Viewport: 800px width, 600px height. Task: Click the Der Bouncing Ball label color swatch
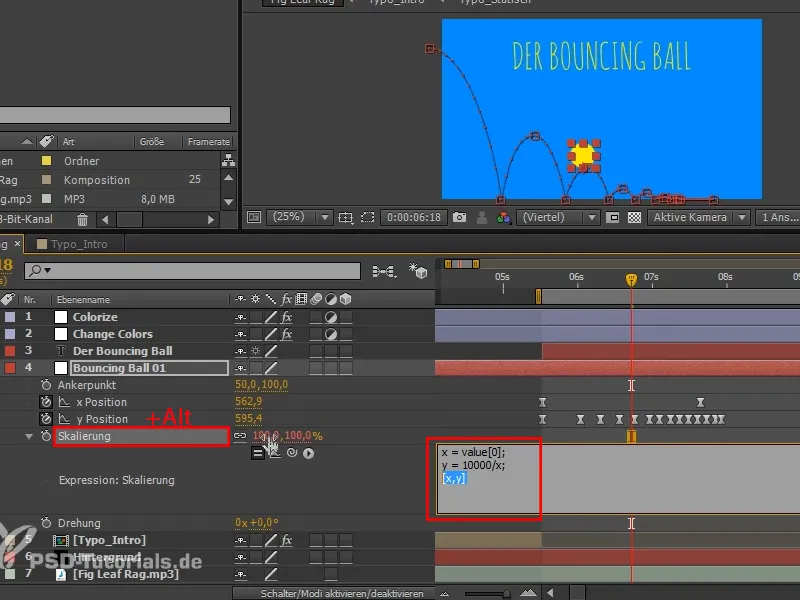pyautogui.click(x=10, y=351)
